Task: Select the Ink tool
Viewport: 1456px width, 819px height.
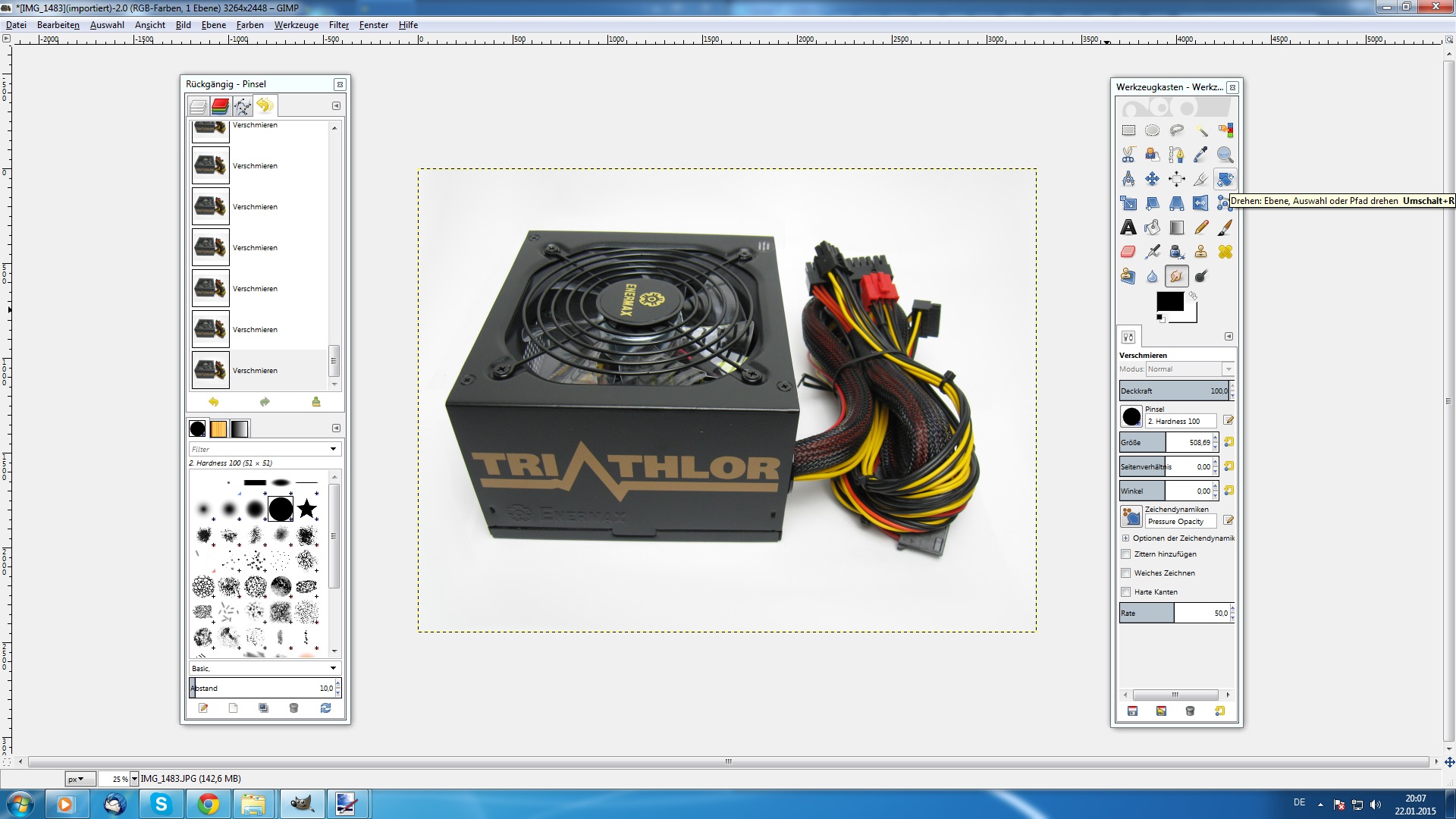Action: [x=1177, y=252]
